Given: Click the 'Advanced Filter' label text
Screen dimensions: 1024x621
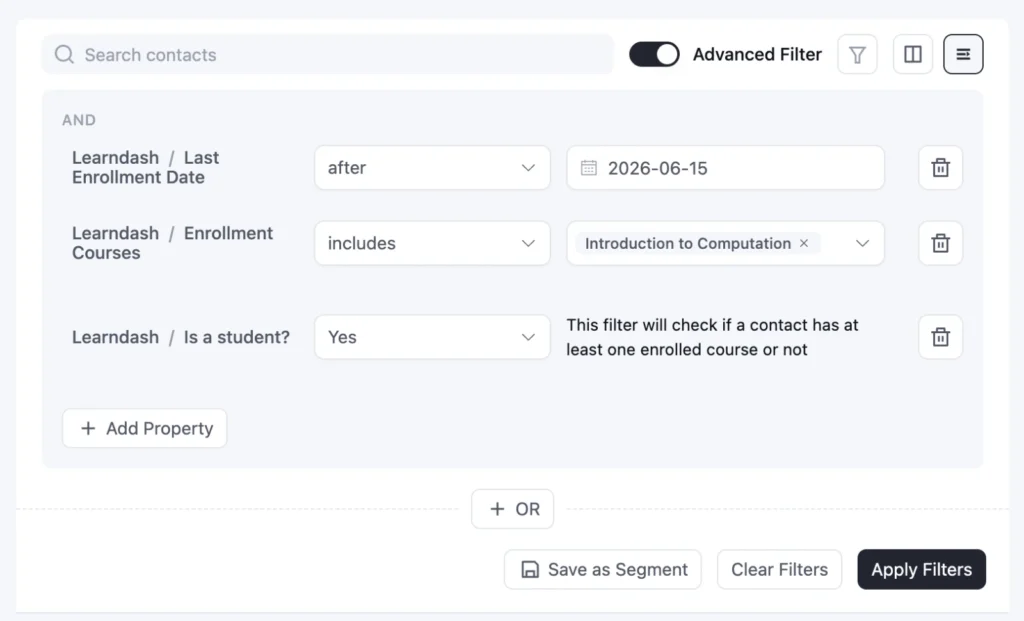Looking at the screenshot, I should pos(757,54).
